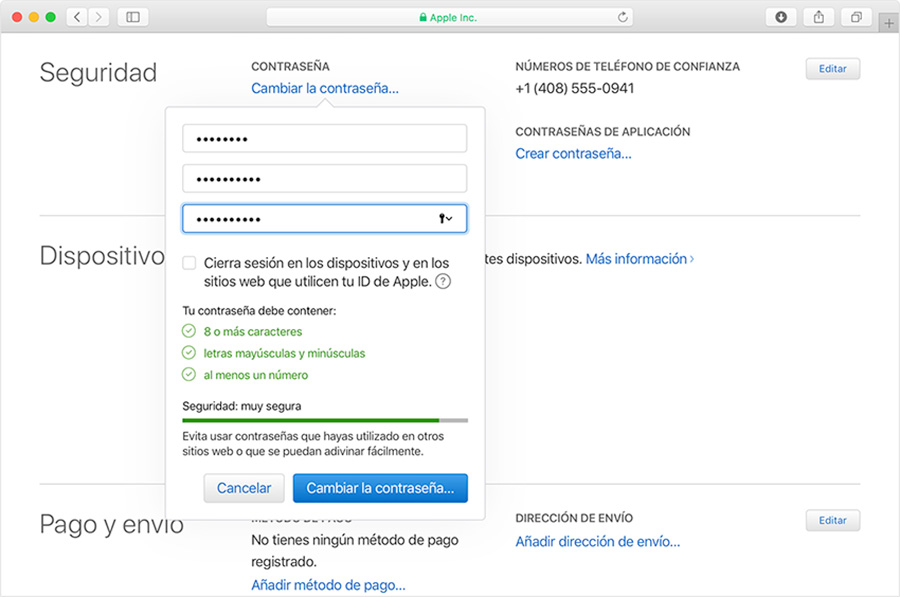
Task: Open the address bar dropdown reload control
Action: (621, 17)
